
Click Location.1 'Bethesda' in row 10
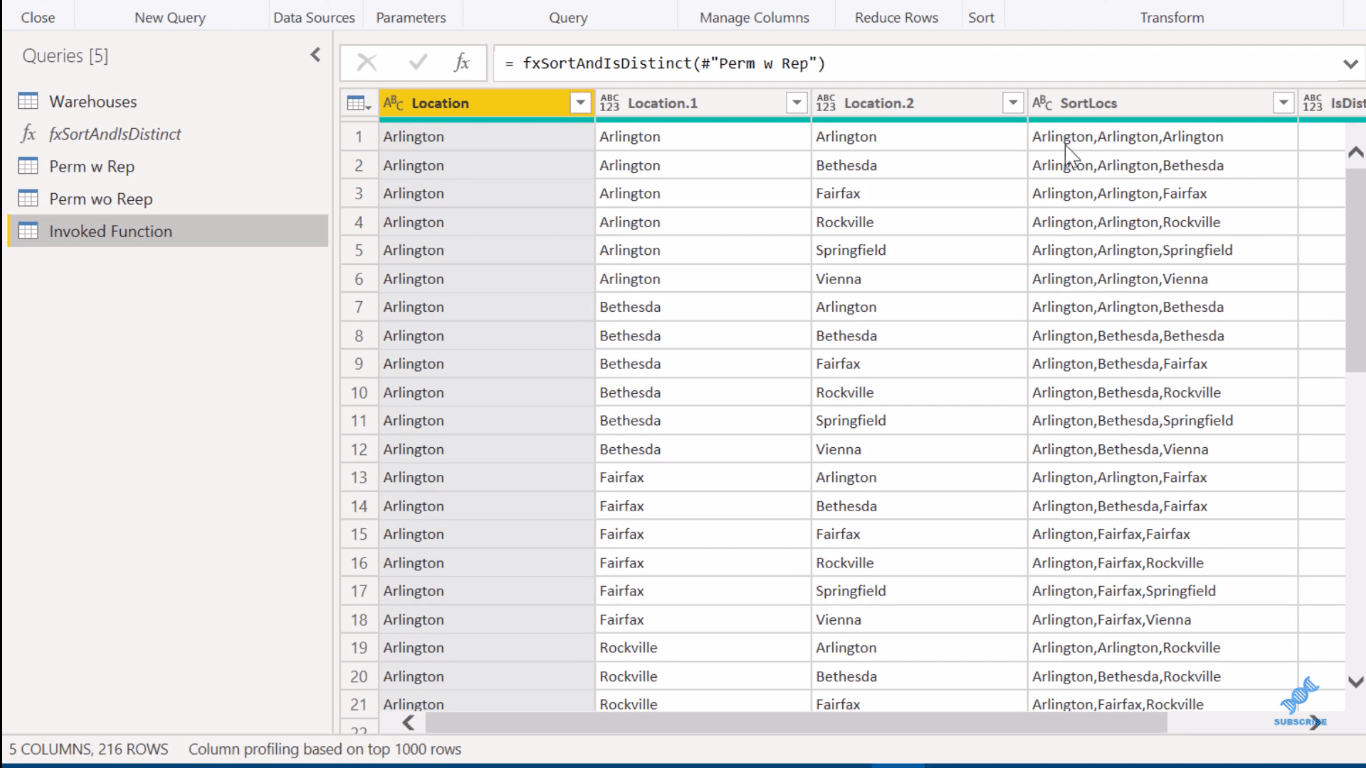coord(703,392)
